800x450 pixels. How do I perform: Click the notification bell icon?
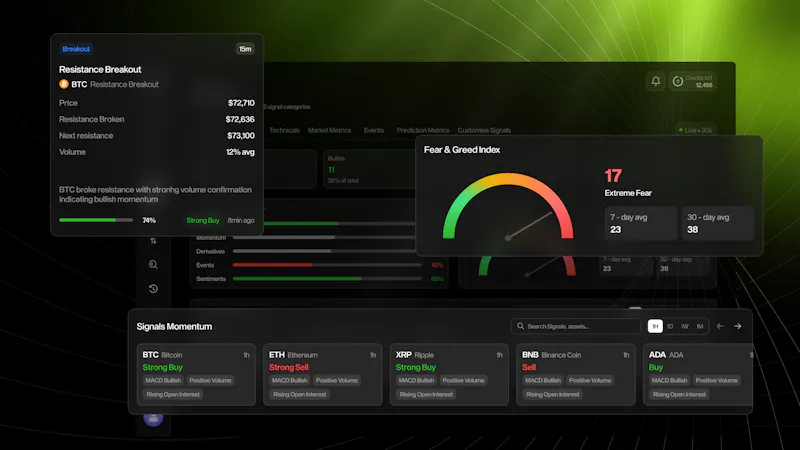coord(656,81)
